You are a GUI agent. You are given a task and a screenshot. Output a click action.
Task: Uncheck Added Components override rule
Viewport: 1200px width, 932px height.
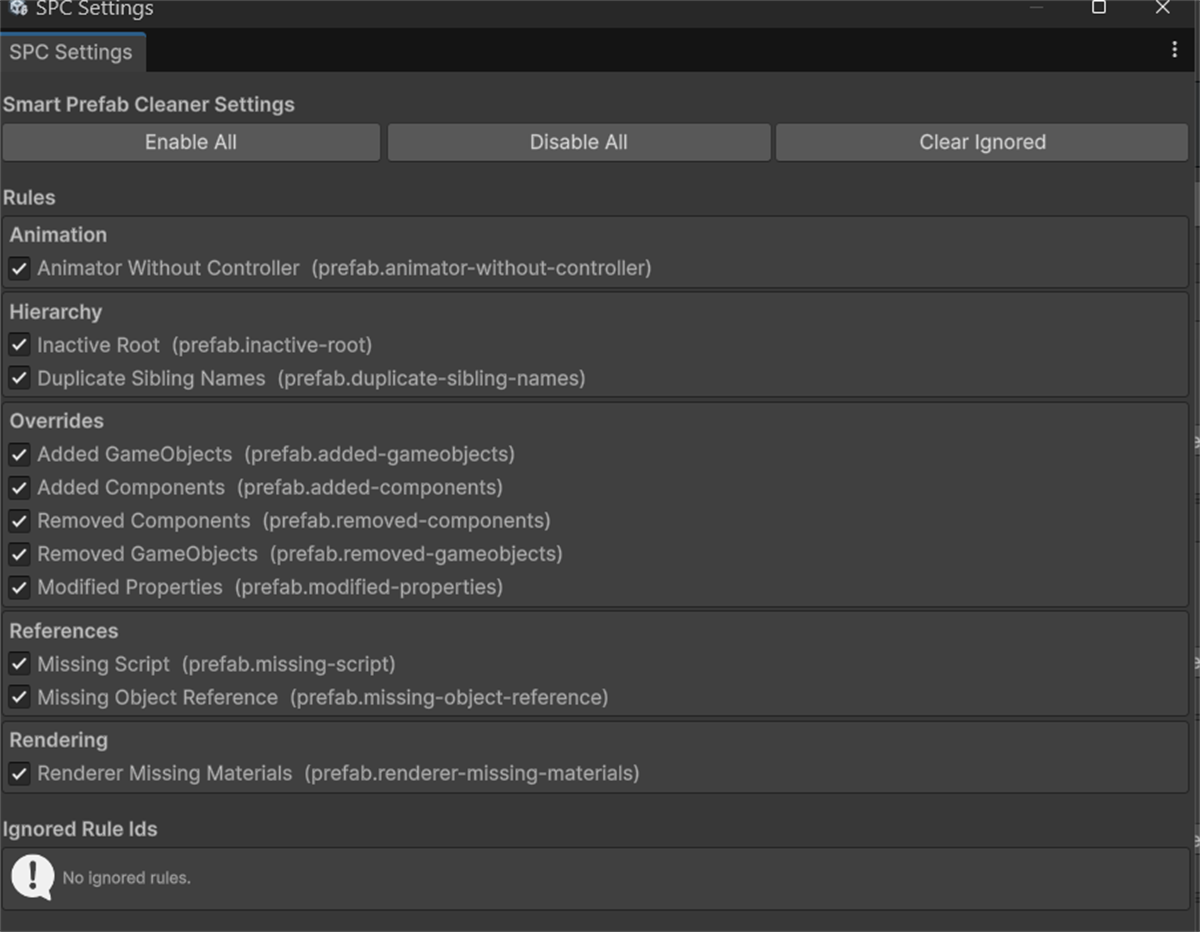click(19, 488)
